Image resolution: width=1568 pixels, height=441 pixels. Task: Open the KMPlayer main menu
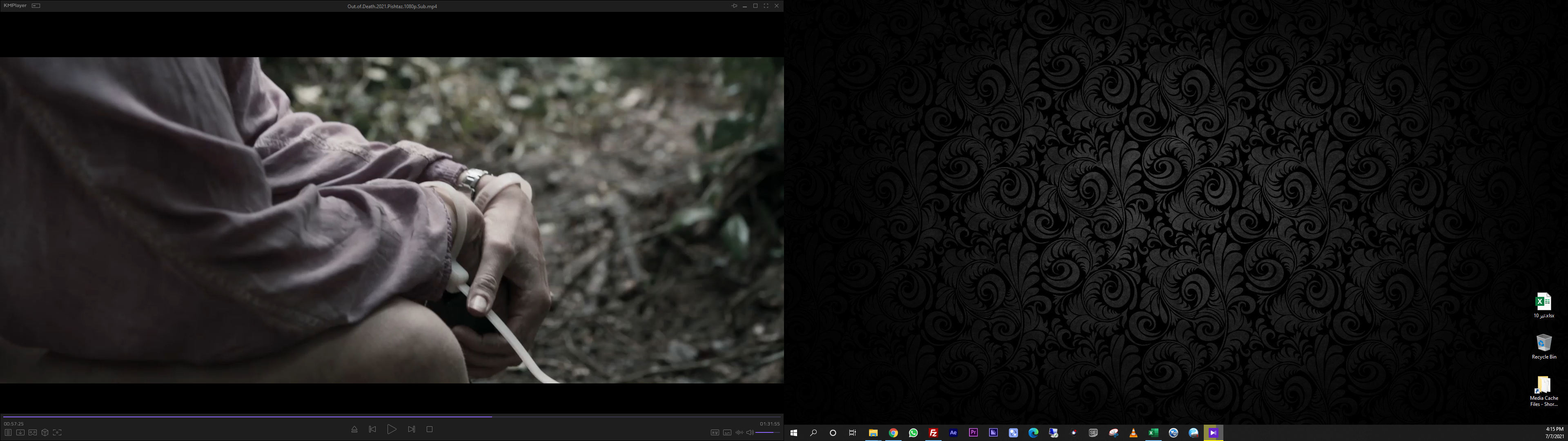point(15,5)
